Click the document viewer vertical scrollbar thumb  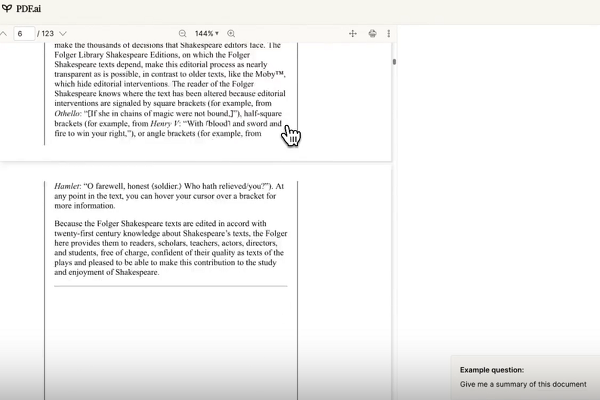click(394, 62)
